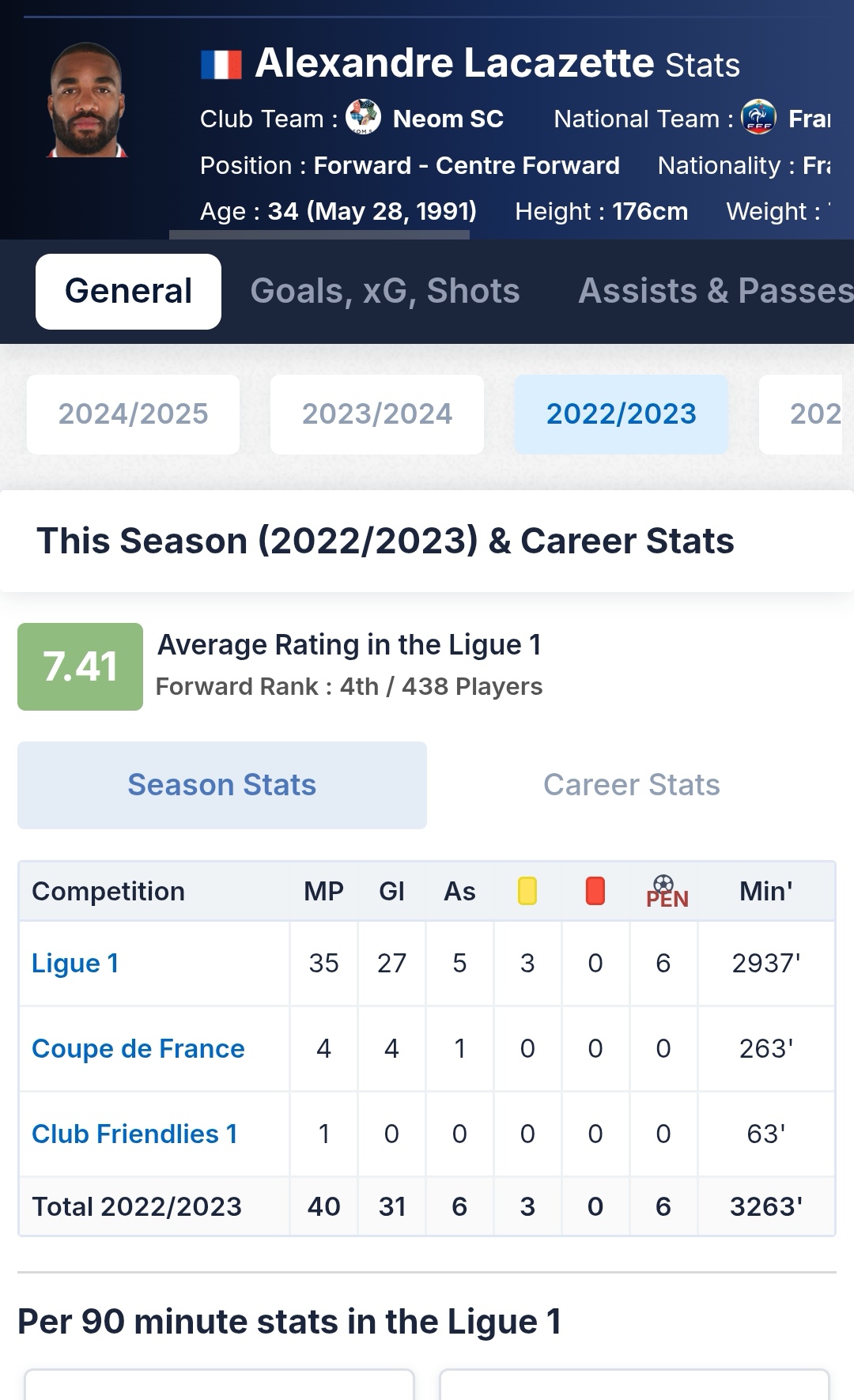The image size is (854, 1400).
Task: Select the 2024/2025 season
Action: (x=133, y=414)
